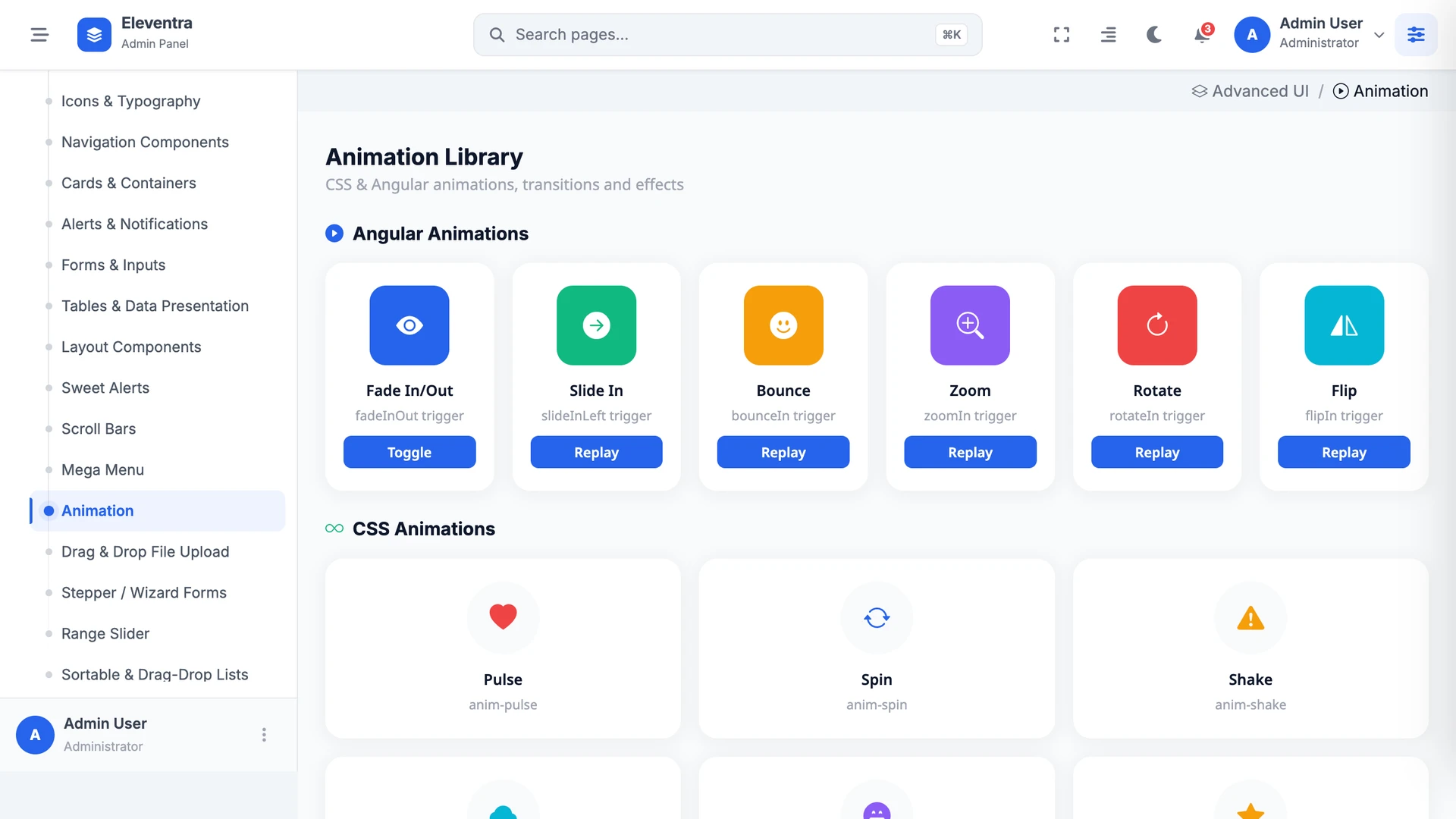Select the anim-spin class text
Viewport: 1456px width, 819px height.
pos(877,704)
